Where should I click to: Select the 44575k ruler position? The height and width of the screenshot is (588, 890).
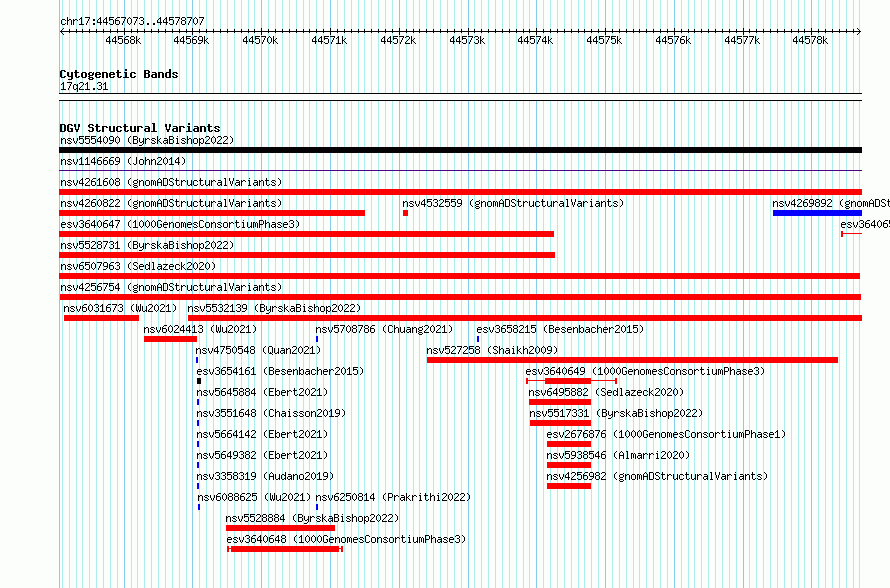604,40
